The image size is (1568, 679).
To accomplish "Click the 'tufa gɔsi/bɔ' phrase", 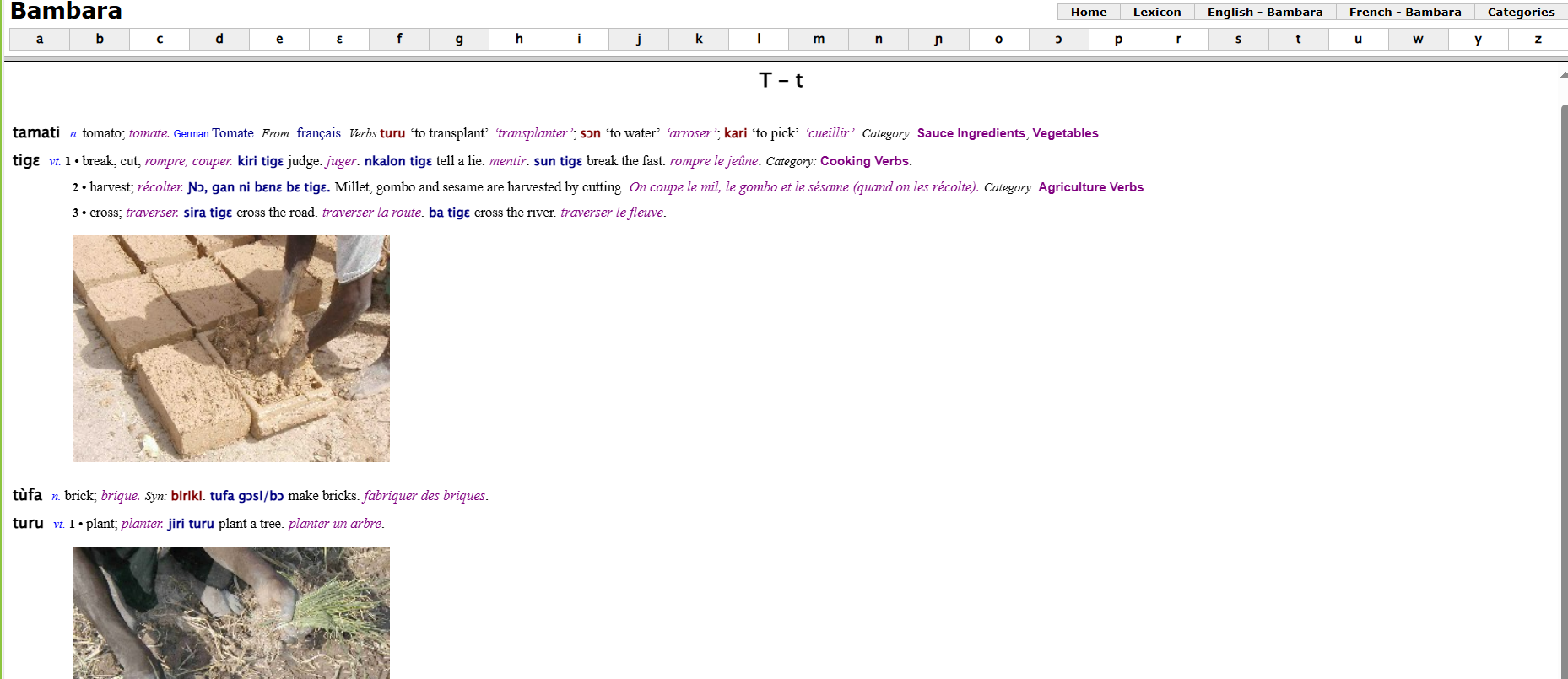I will click(x=246, y=496).
